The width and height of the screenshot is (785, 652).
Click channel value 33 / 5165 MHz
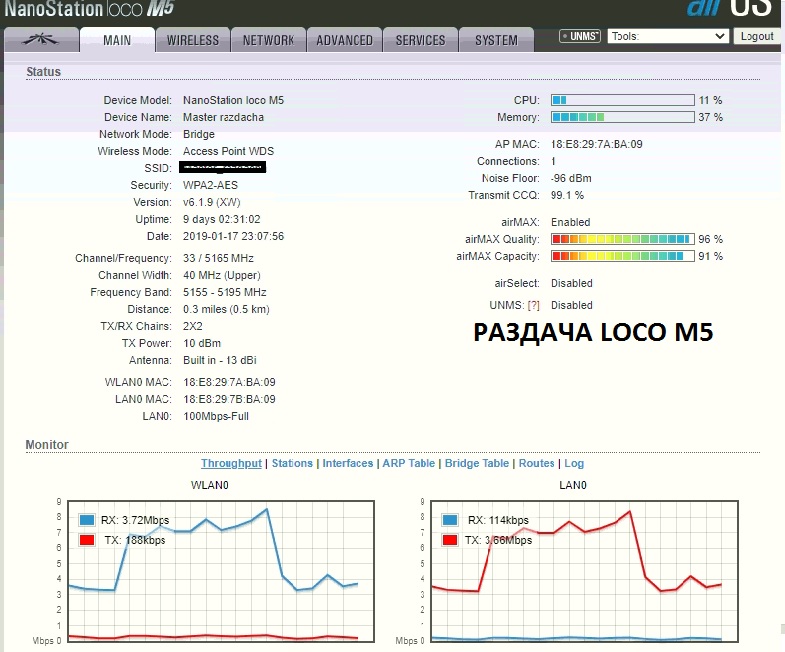click(218, 258)
